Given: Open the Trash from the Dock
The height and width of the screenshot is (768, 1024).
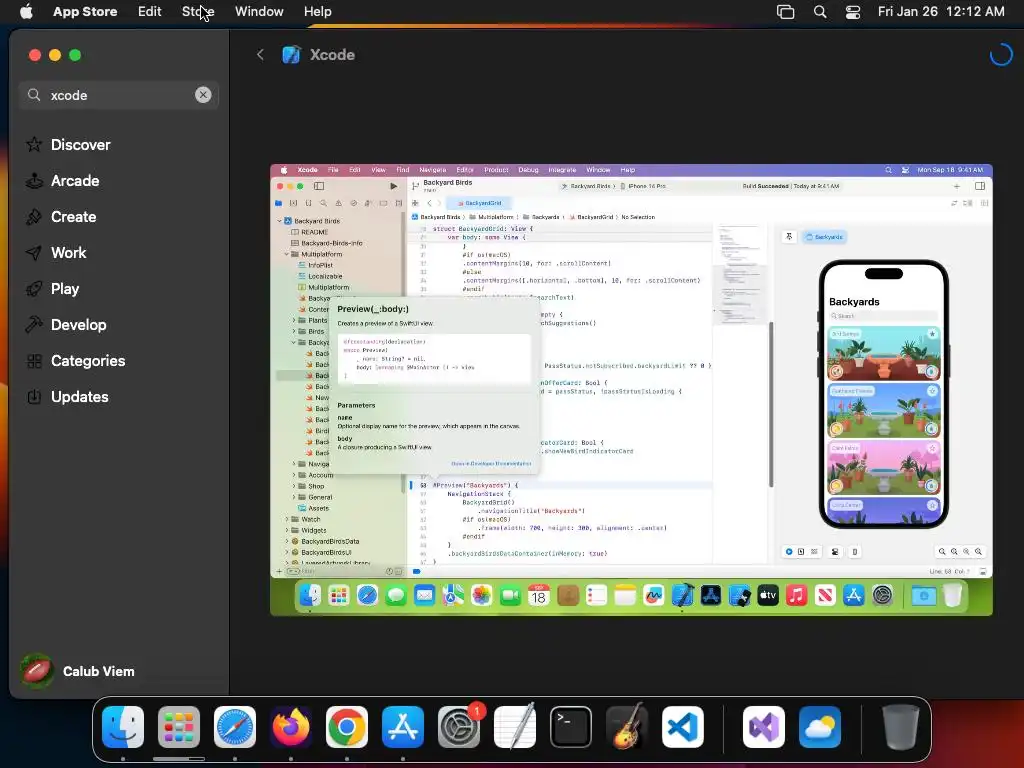Looking at the screenshot, I should [x=901, y=727].
